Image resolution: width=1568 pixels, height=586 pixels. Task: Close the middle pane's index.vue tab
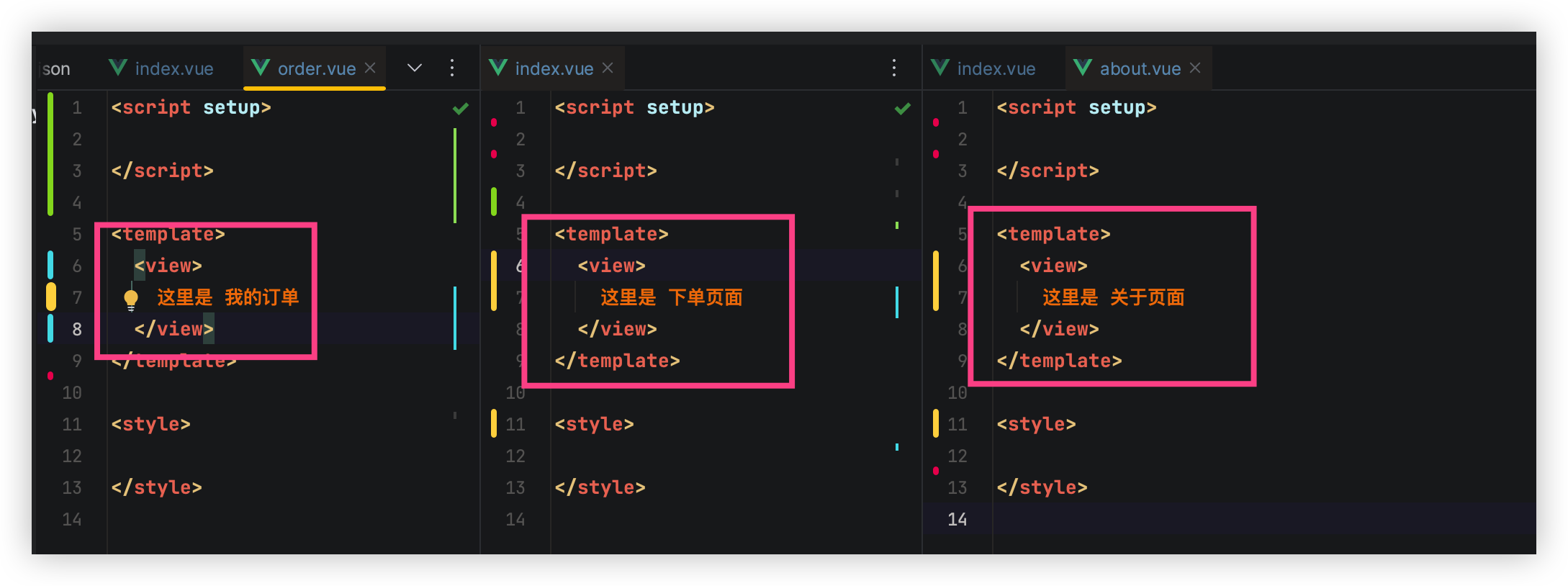608,68
